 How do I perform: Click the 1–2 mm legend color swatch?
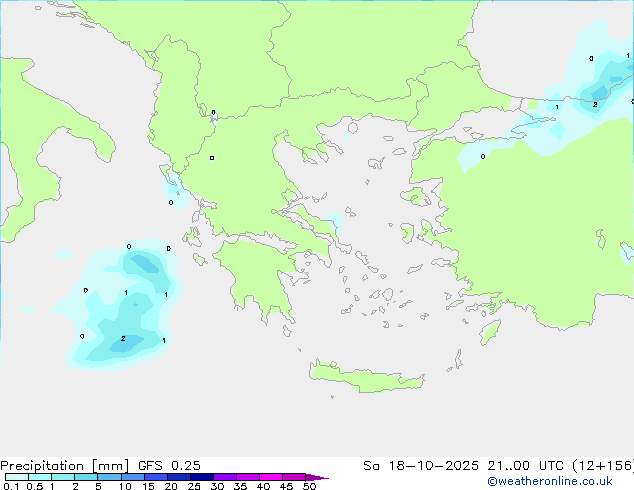[63, 477]
